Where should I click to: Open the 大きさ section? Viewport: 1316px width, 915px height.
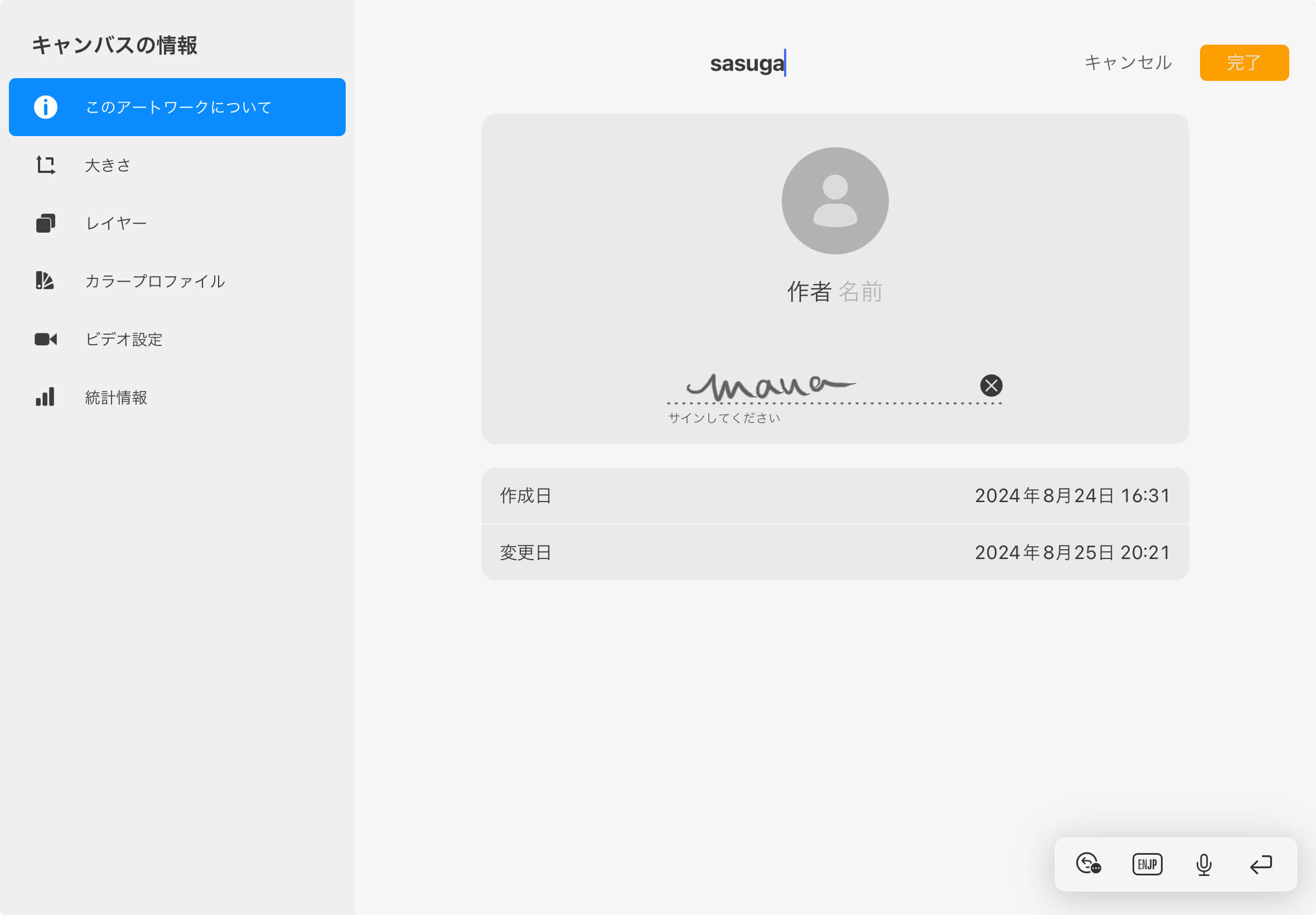coord(108,166)
